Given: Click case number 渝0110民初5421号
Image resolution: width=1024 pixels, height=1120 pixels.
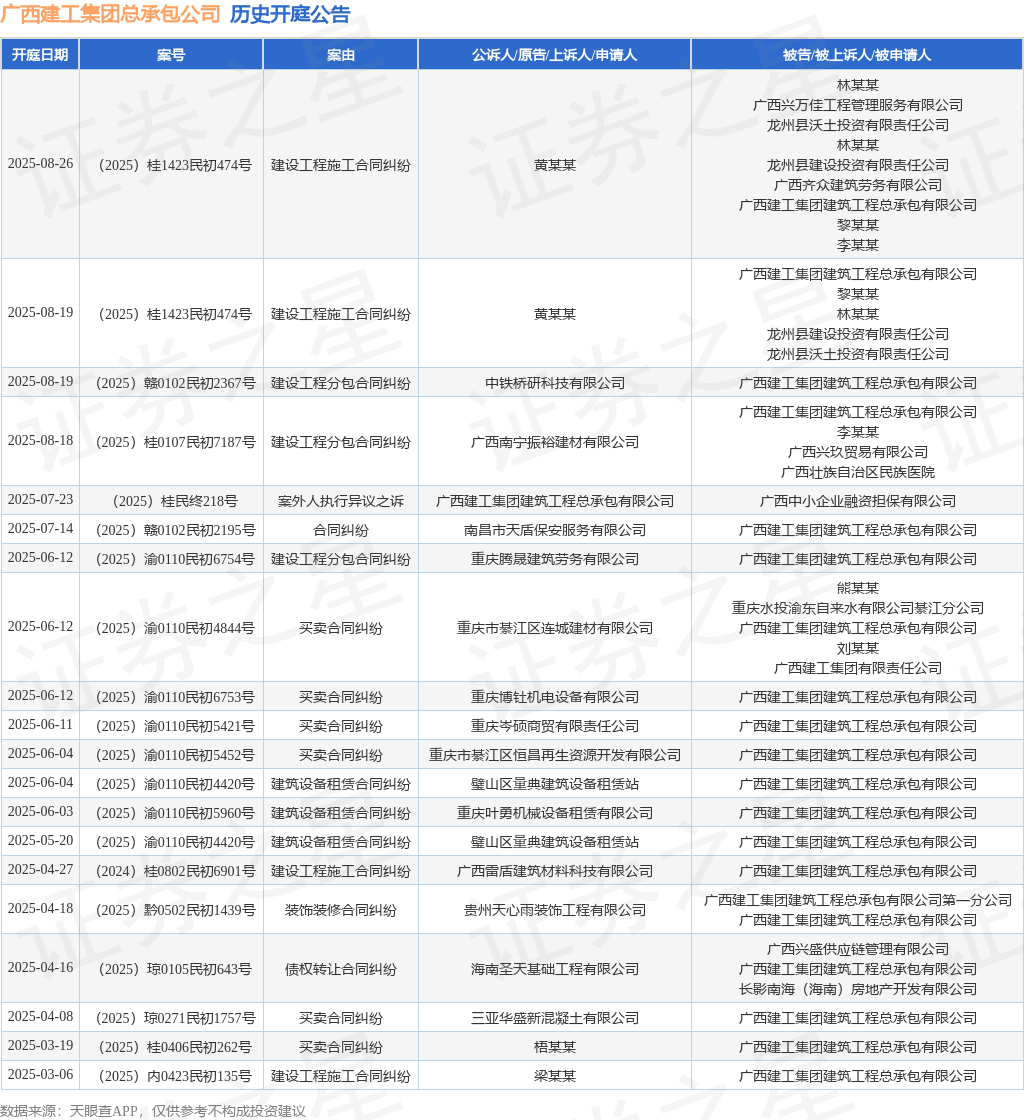Looking at the screenshot, I should pyautogui.click(x=176, y=726).
